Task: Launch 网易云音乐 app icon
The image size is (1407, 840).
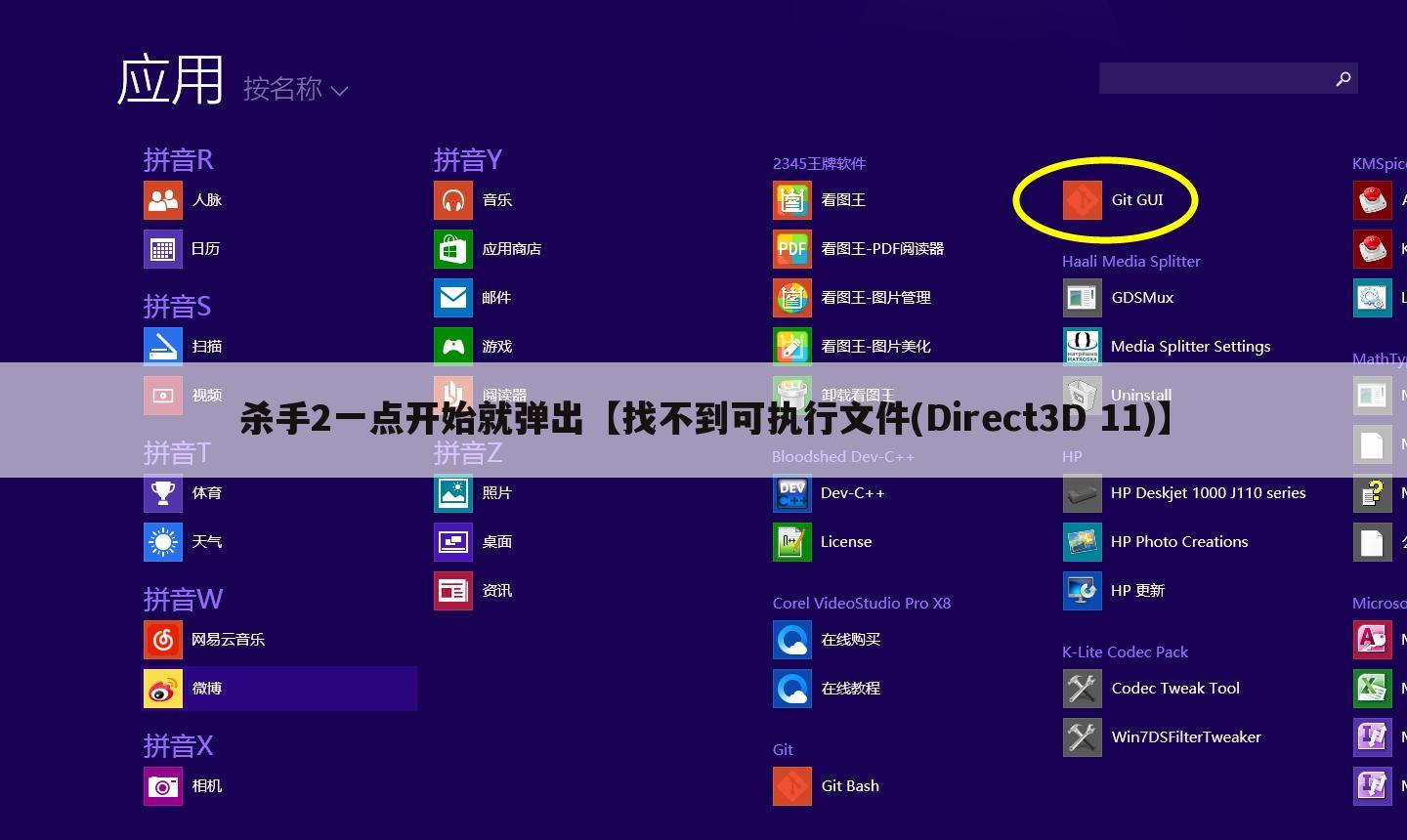Action: 163,640
